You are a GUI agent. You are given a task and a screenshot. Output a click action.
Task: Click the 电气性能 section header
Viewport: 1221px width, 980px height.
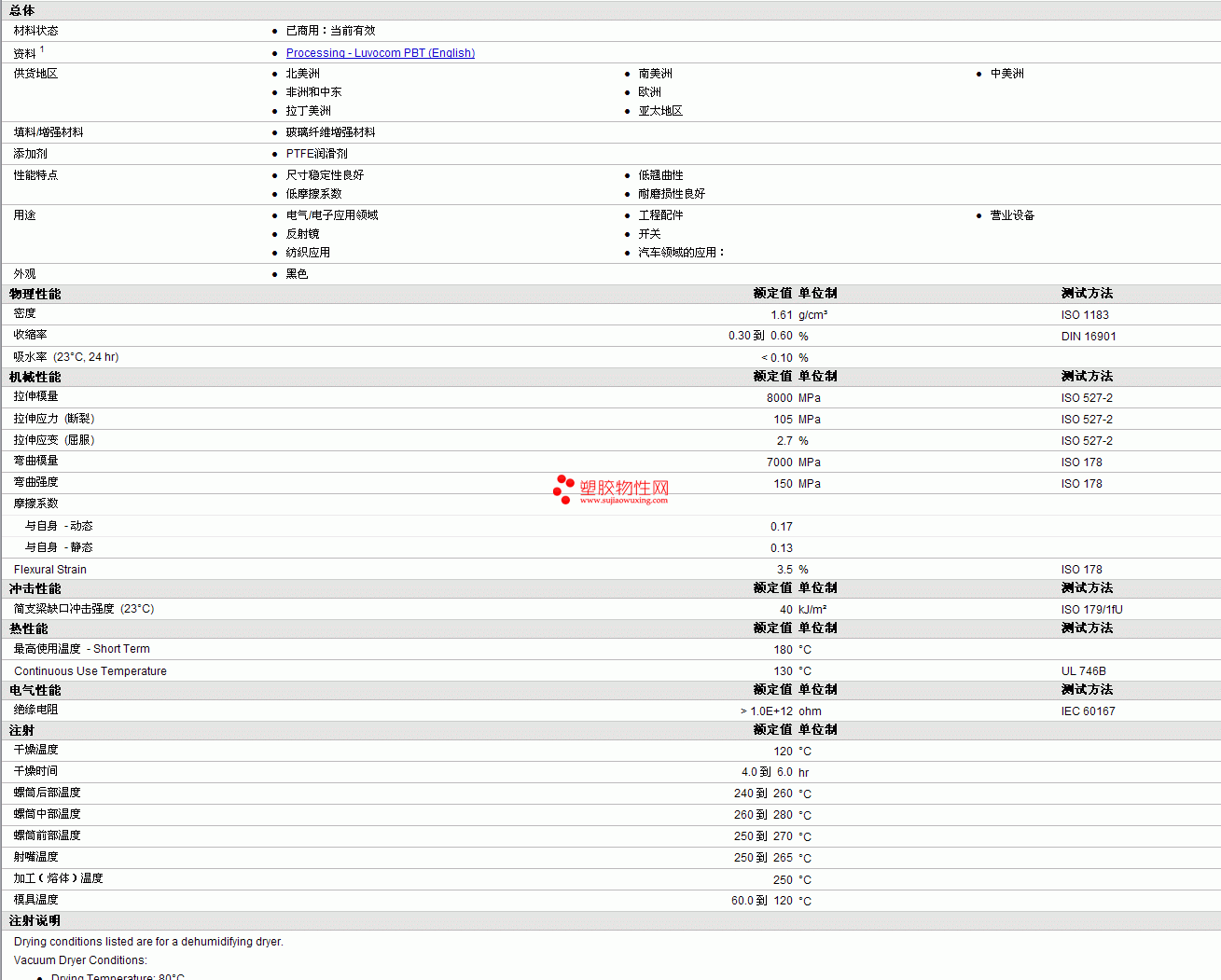point(35,690)
